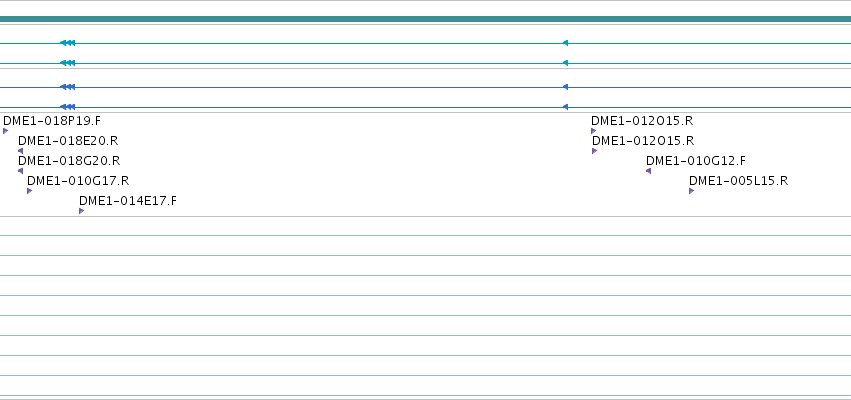Select purple arrow marker below DME1-018E20.R
Viewport: 851px width, 400px height.
(x=21, y=151)
